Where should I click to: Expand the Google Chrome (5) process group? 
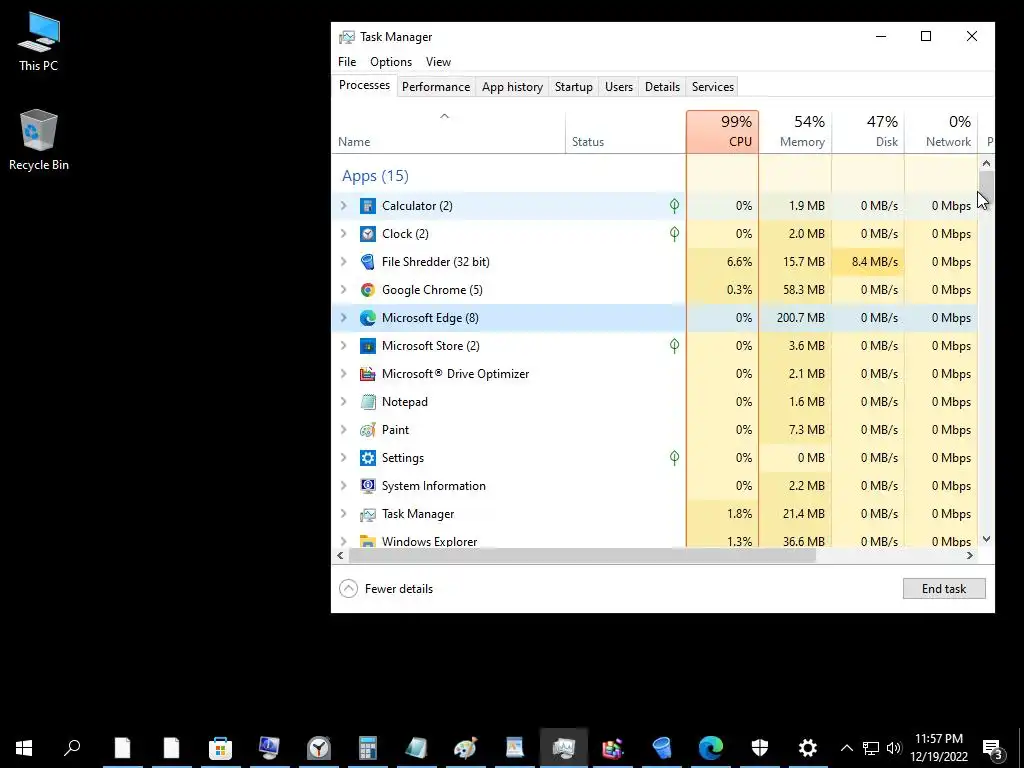344,290
